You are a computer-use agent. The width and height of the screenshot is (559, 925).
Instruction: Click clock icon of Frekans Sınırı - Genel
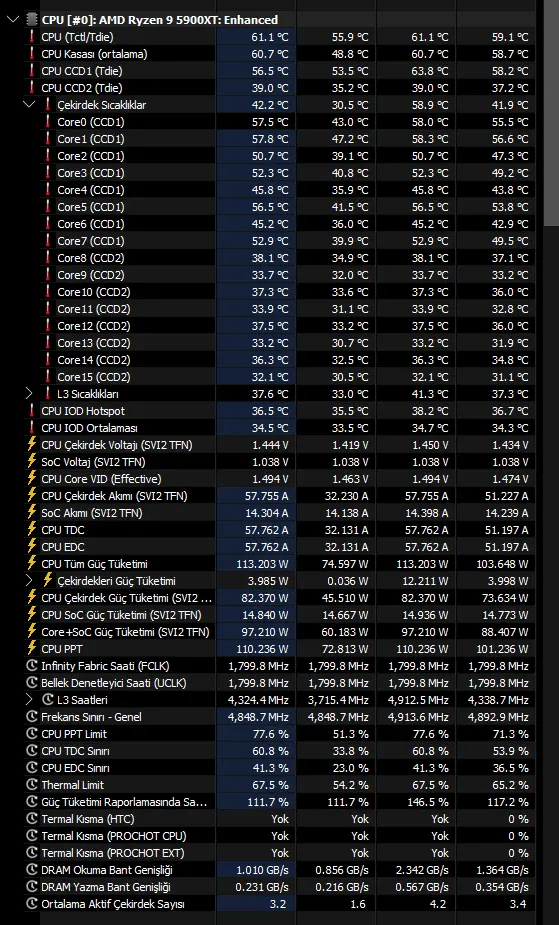click(x=32, y=717)
